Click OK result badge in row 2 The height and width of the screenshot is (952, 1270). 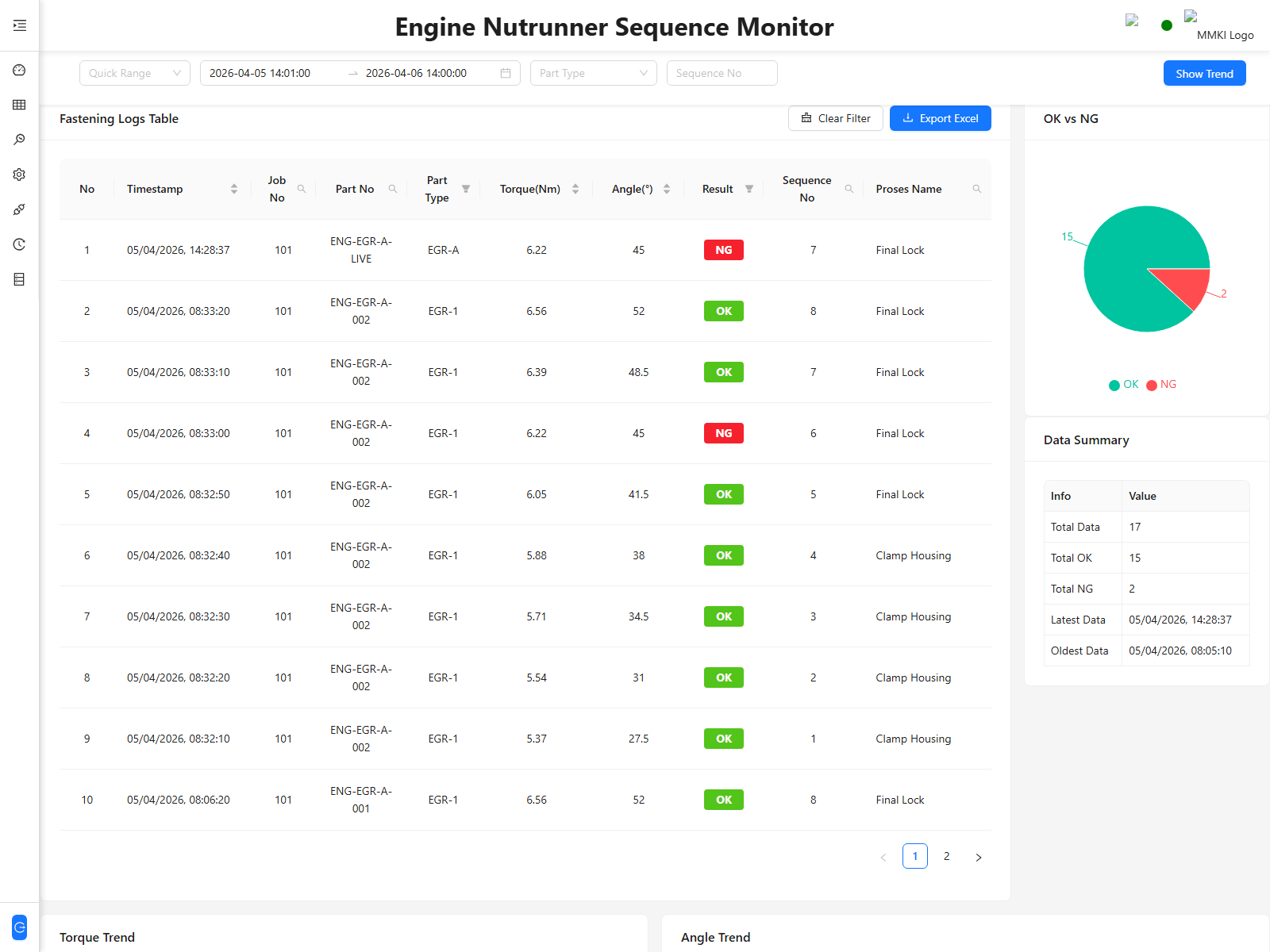(724, 311)
